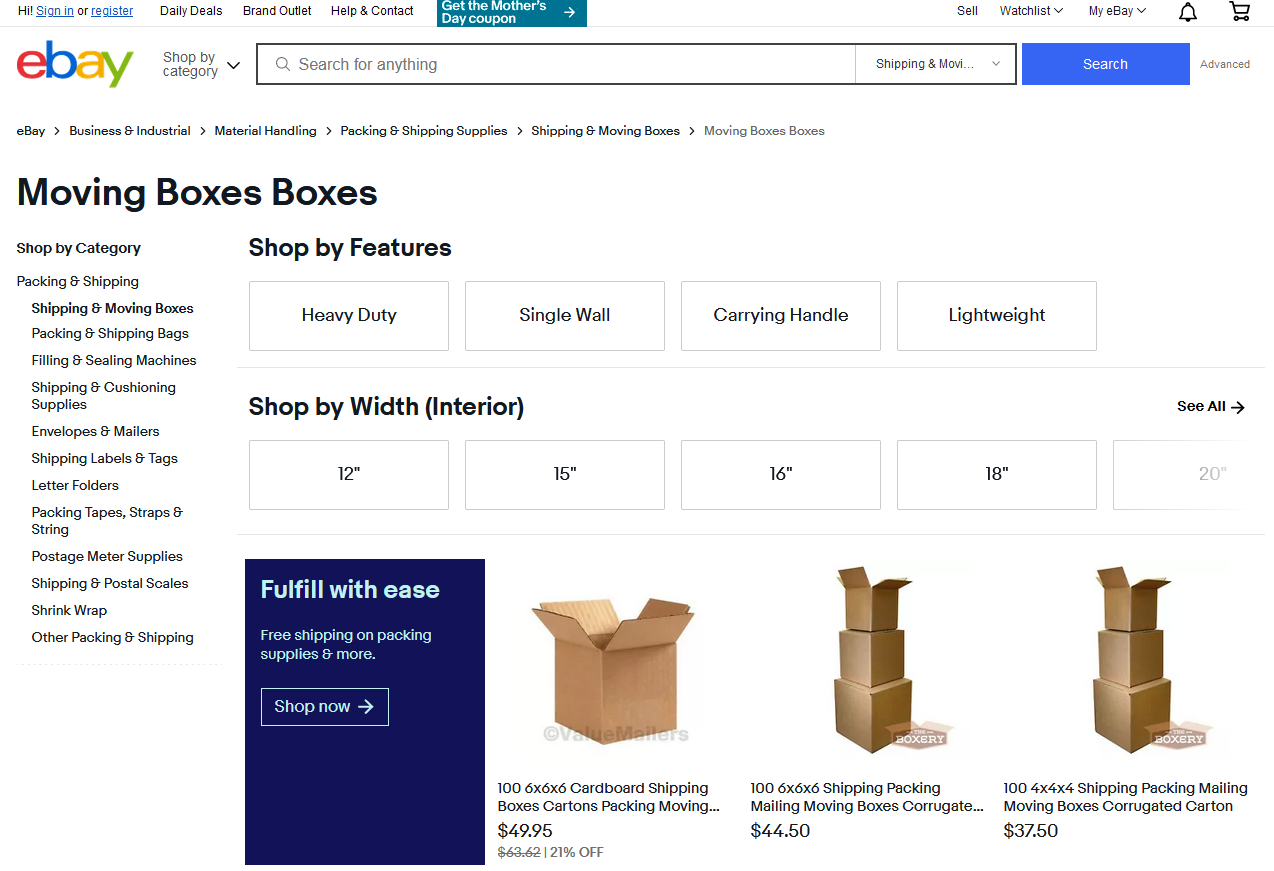Open Advanced search
This screenshot has width=1274, height=871.
pyautogui.click(x=1224, y=63)
